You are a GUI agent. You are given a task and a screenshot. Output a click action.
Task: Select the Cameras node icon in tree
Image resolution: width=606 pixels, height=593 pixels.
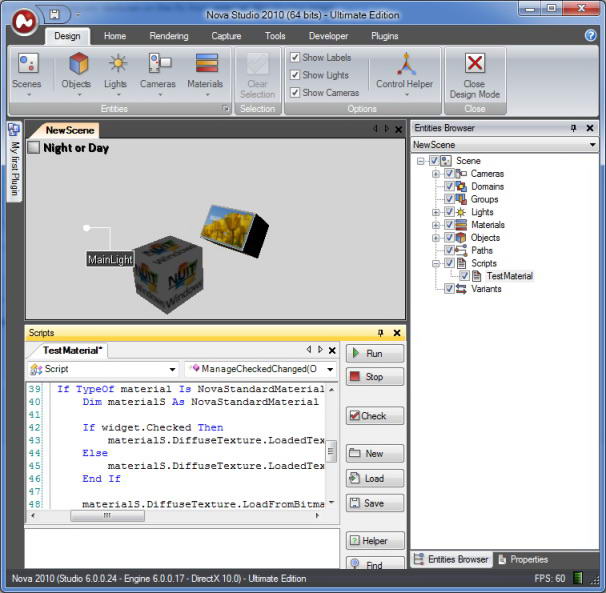coord(461,174)
